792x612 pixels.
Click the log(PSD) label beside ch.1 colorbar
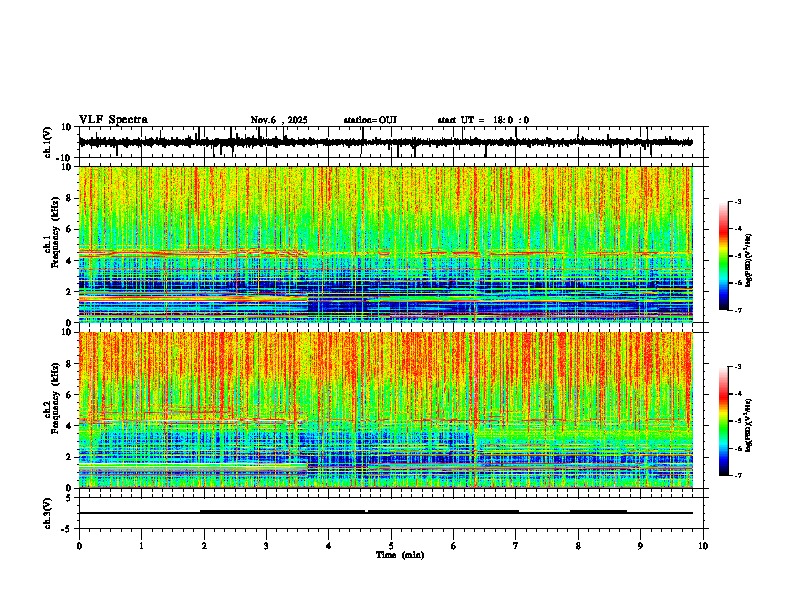(x=749, y=261)
